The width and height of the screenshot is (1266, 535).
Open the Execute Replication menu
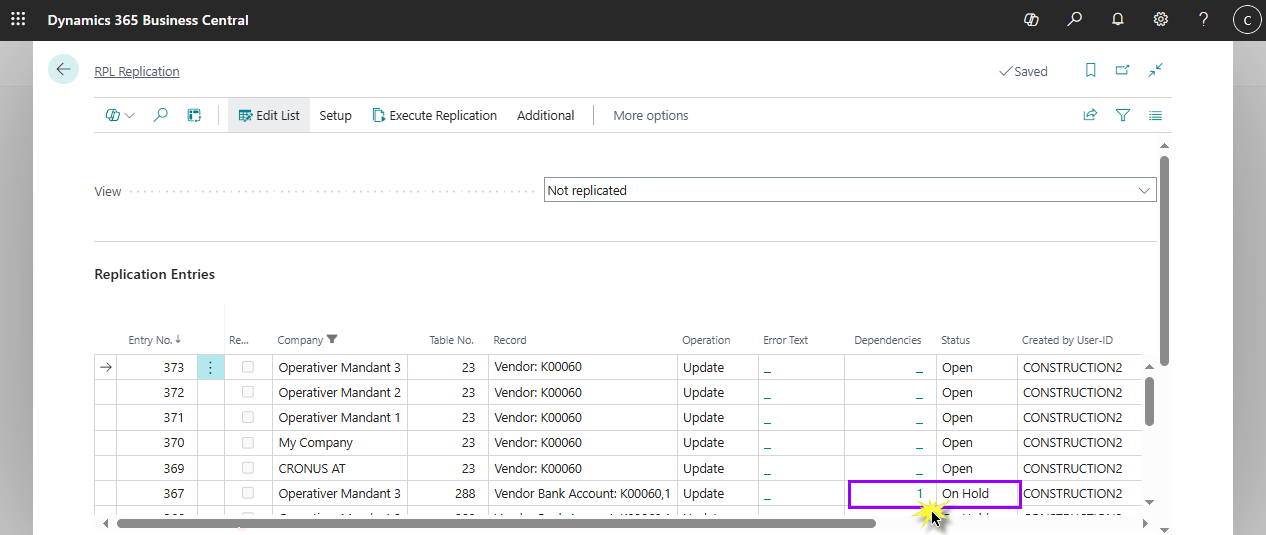pyautogui.click(x=434, y=115)
